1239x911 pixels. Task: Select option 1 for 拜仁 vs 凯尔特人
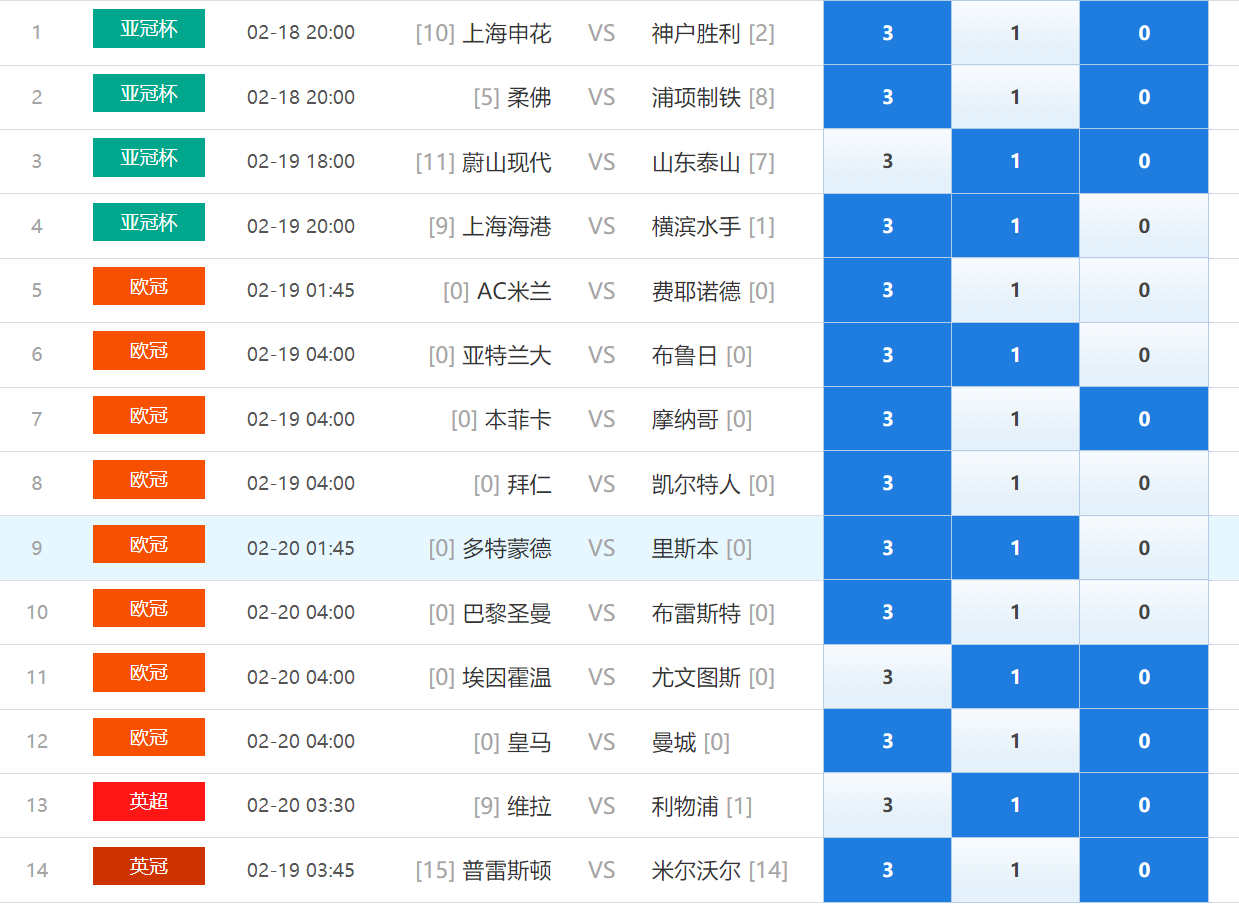click(1015, 483)
